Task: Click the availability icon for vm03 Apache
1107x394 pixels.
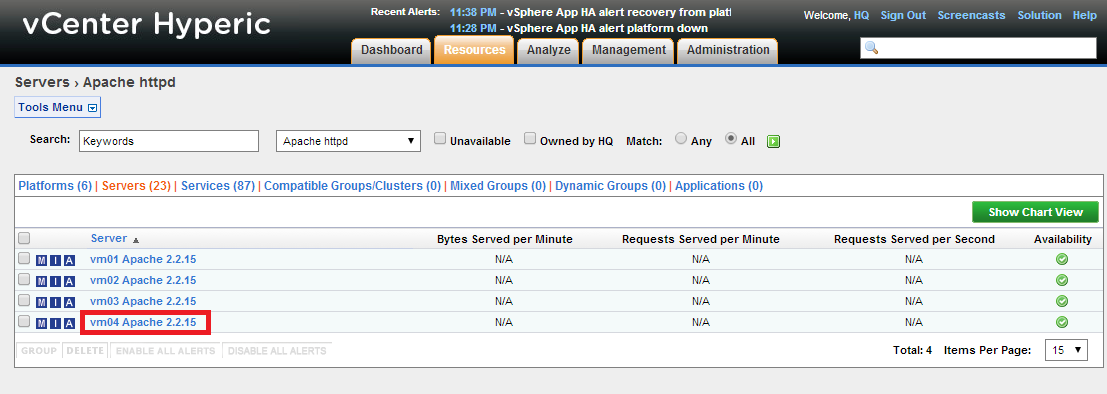Action: [1062, 302]
